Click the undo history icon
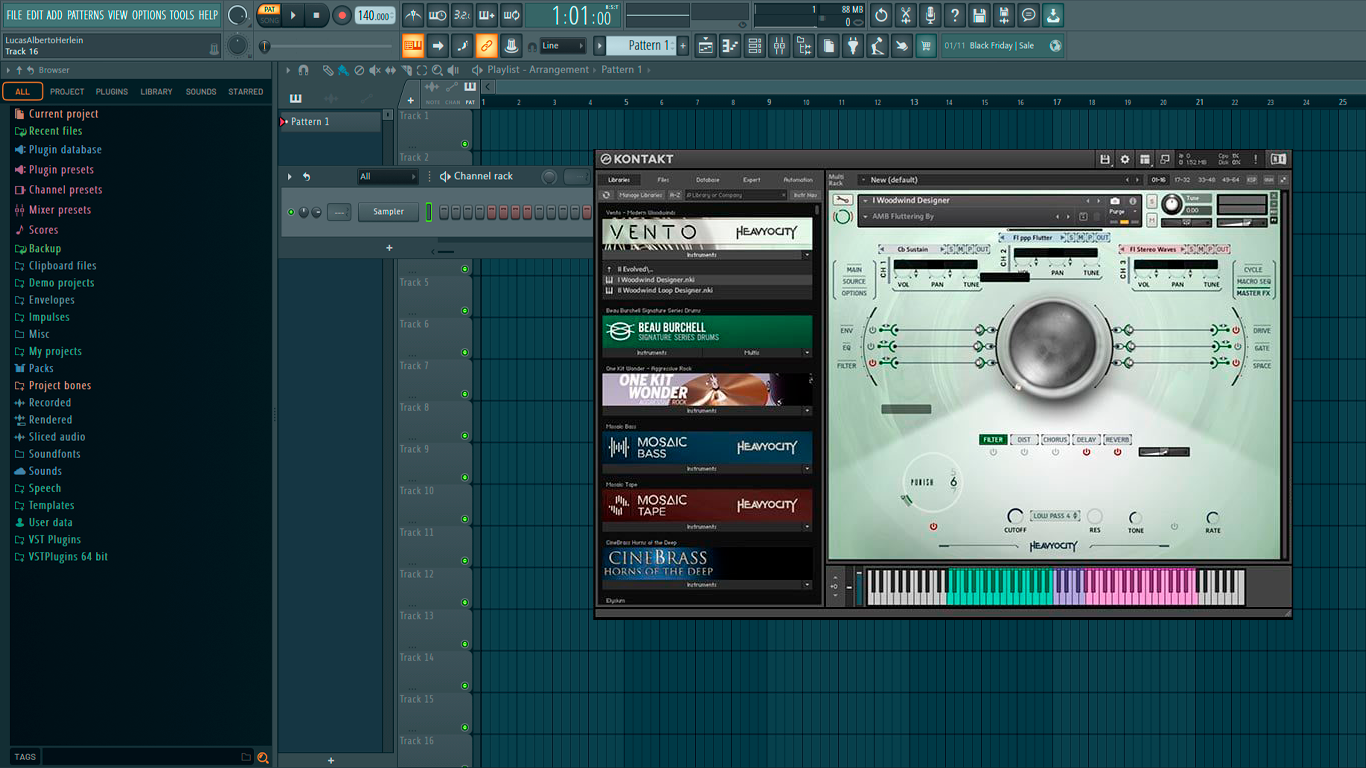 881,15
